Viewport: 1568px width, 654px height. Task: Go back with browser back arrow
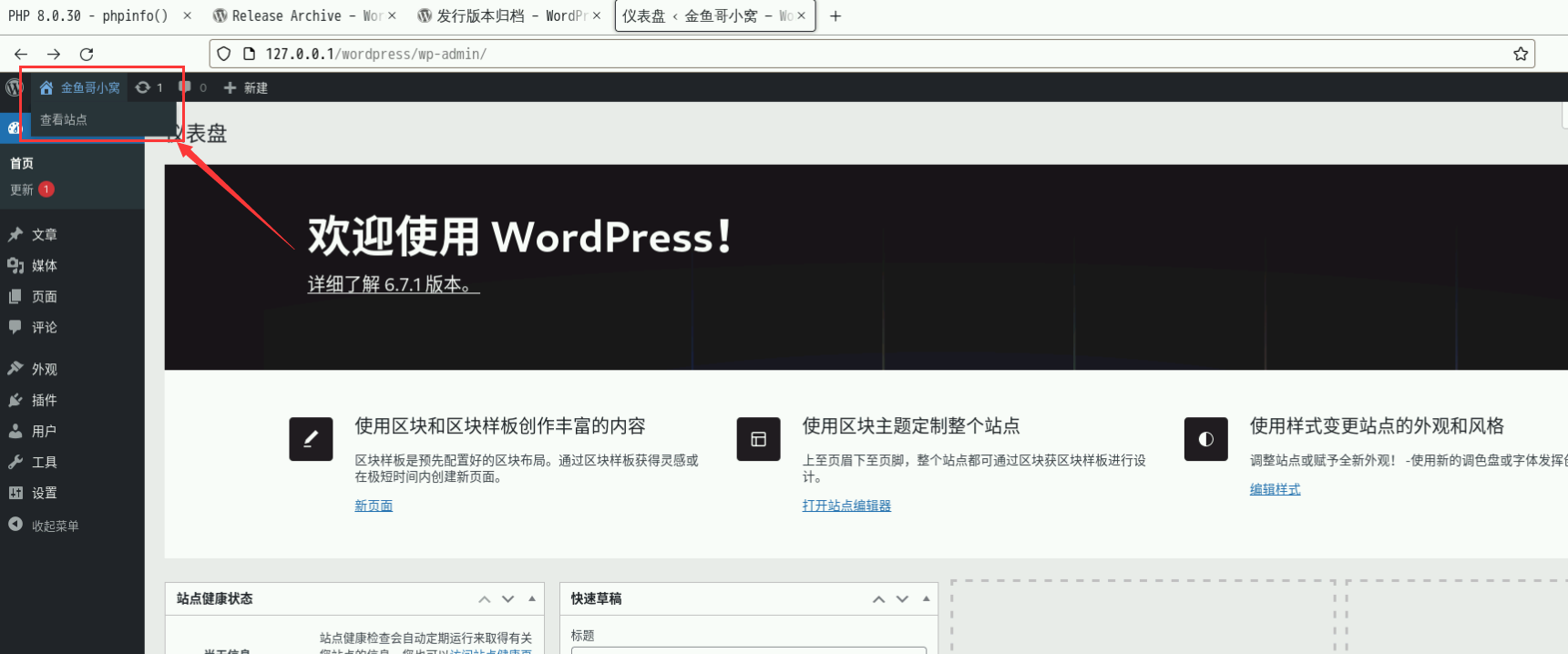(21, 54)
